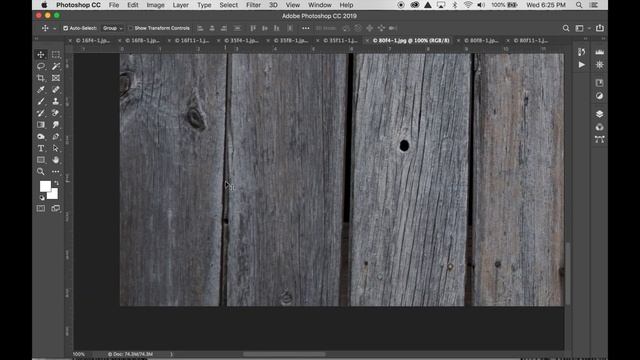Open the more align options three-dots
The height and width of the screenshot is (360, 640).
click(x=305, y=28)
